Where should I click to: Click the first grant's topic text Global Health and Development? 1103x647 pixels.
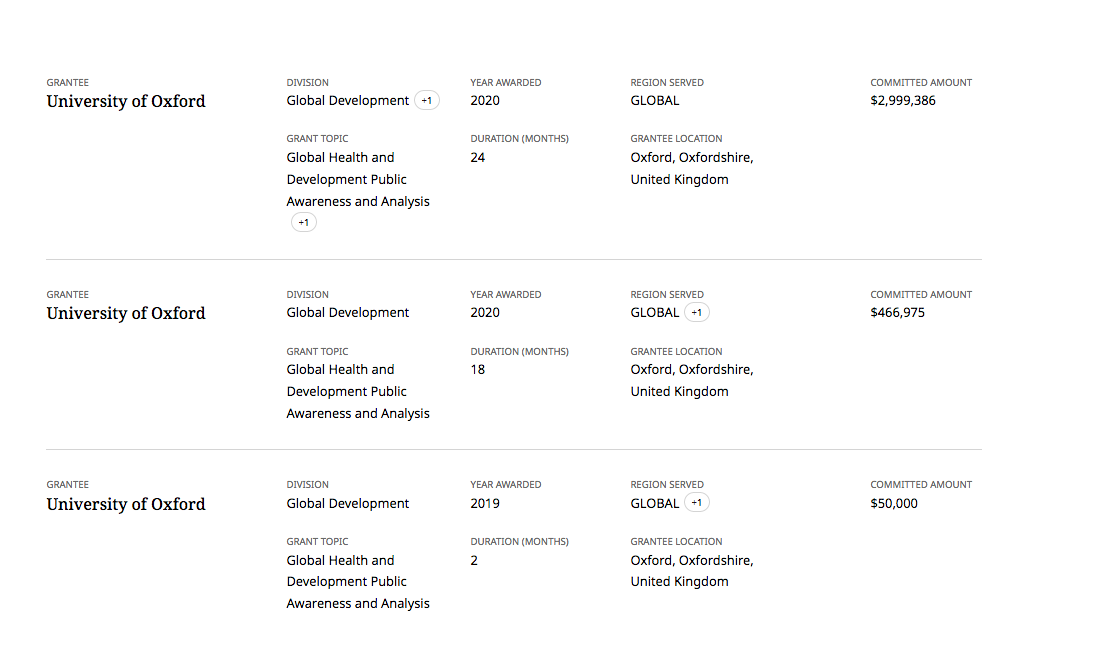[x=358, y=179]
